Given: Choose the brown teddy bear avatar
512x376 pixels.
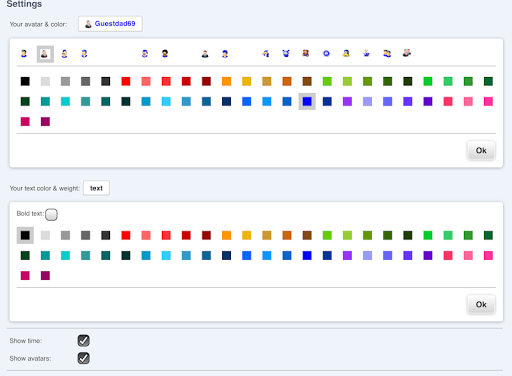Looking at the screenshot, I should tap(306, 53).
